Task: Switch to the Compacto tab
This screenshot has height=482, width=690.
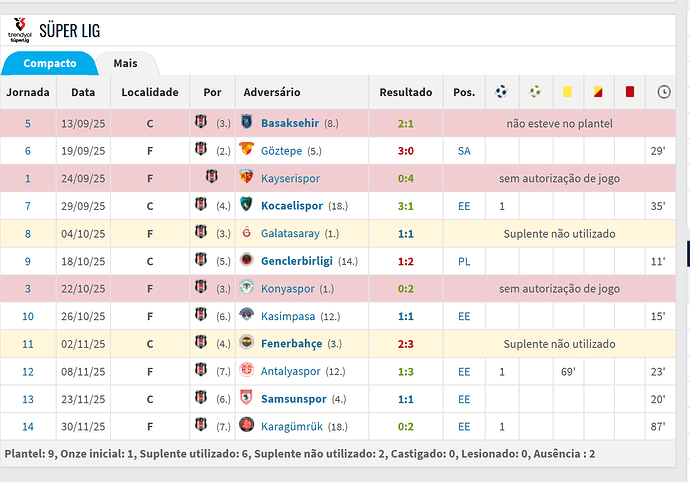Action: (50, 63)
